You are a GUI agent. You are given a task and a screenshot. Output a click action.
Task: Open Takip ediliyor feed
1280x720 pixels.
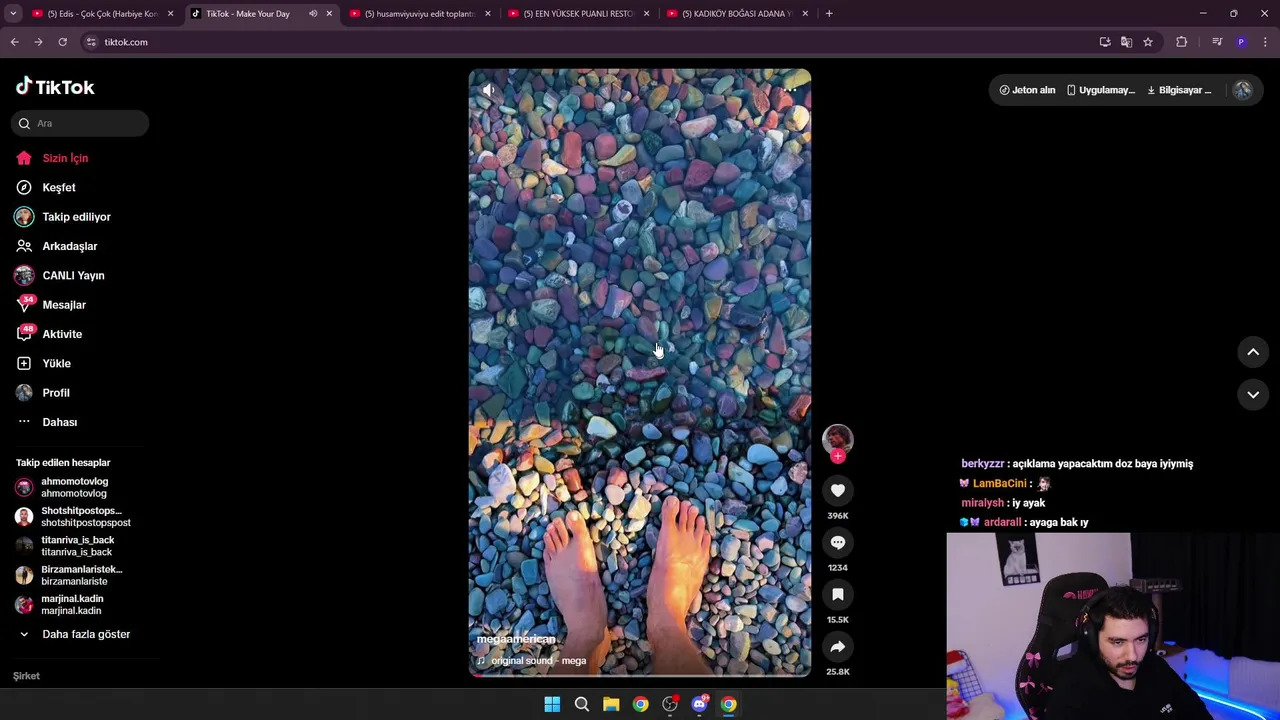75,217
